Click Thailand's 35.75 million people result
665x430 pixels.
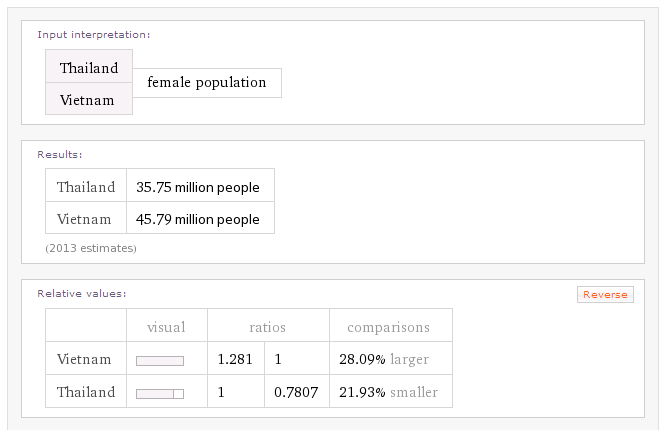click(198, 187)
